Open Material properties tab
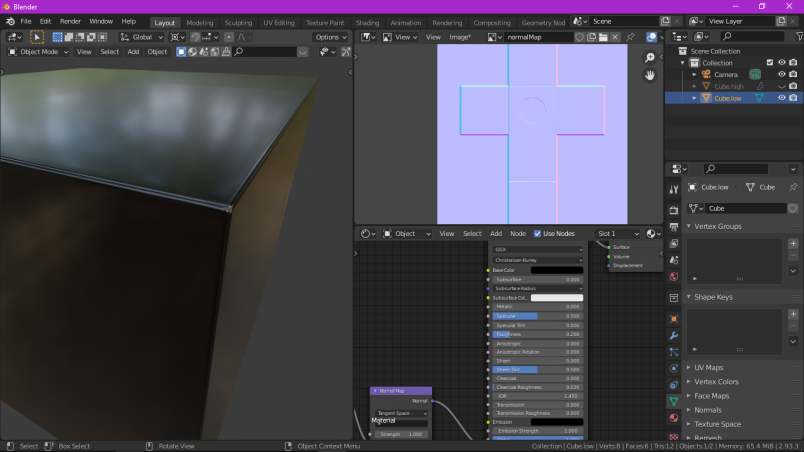The image size is (804, 452). [x=674, y=418]
